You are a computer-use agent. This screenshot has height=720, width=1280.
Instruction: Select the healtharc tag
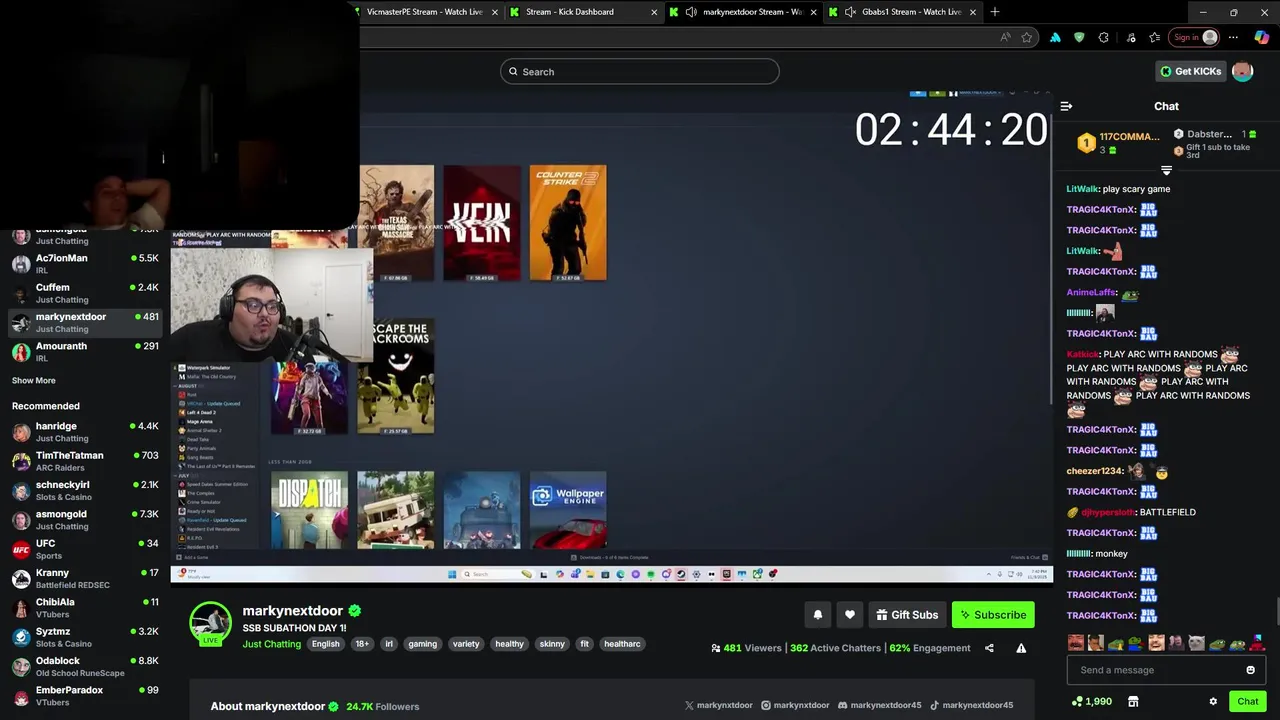pyautogui.click(x=622, y=644)
